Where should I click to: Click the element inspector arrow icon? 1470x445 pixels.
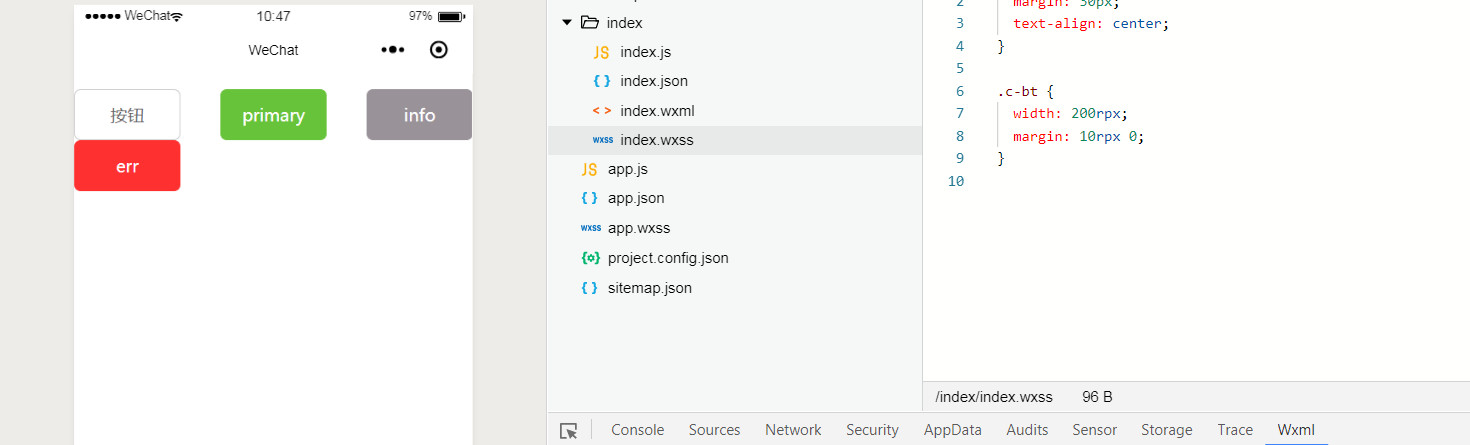point(569,431)
